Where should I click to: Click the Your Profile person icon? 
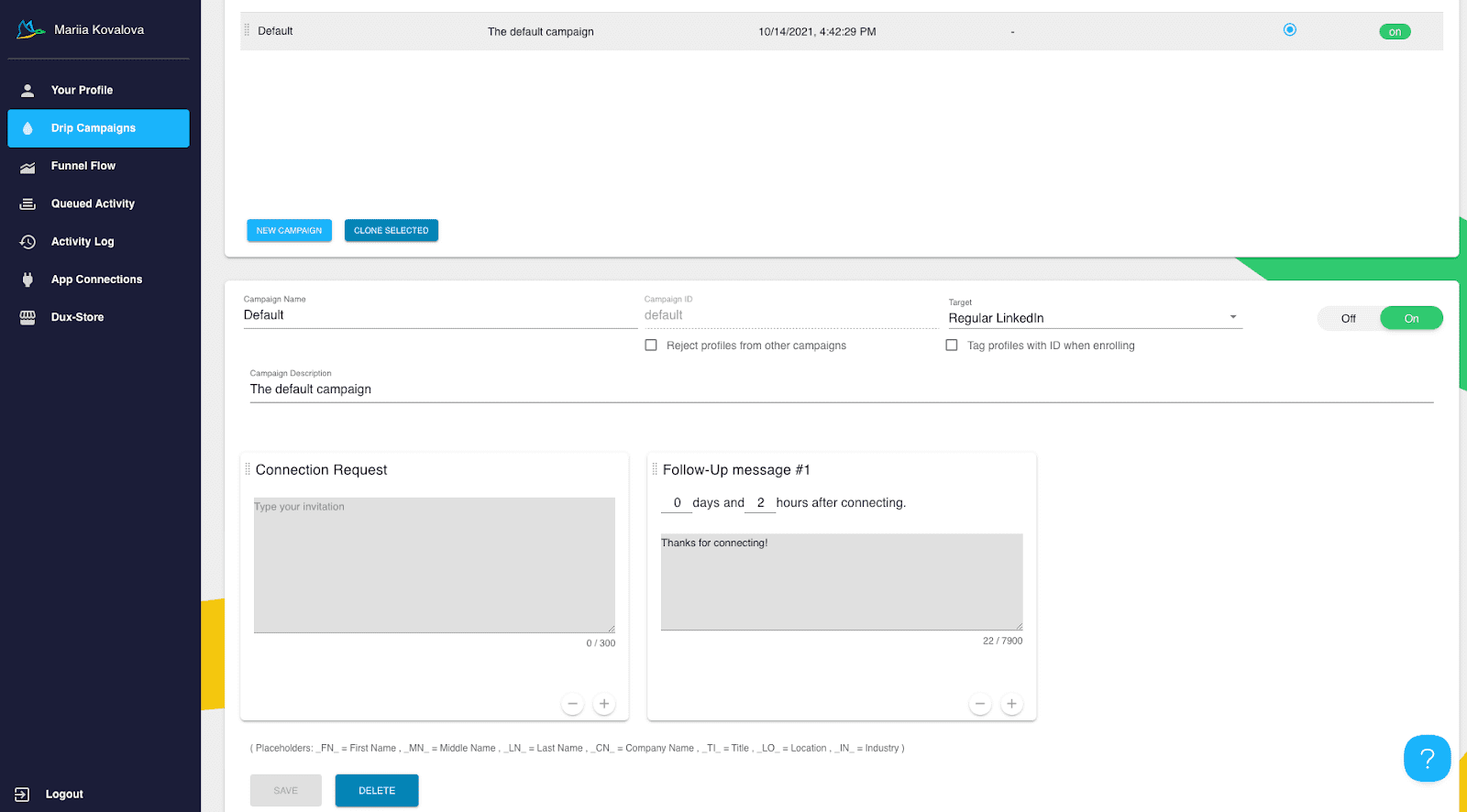[x=28, y=90]
